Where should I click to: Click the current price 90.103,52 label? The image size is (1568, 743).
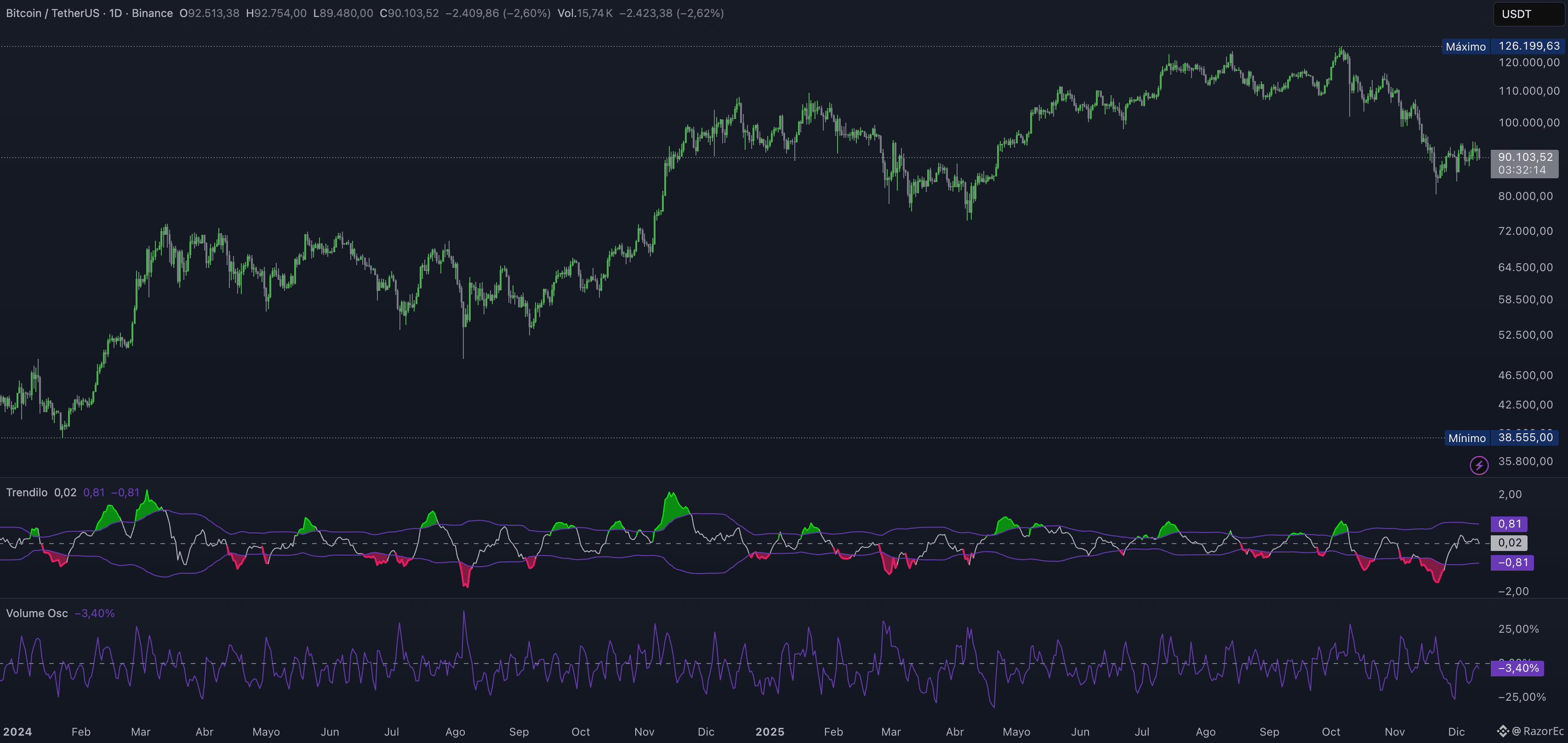coord(1525,157)
